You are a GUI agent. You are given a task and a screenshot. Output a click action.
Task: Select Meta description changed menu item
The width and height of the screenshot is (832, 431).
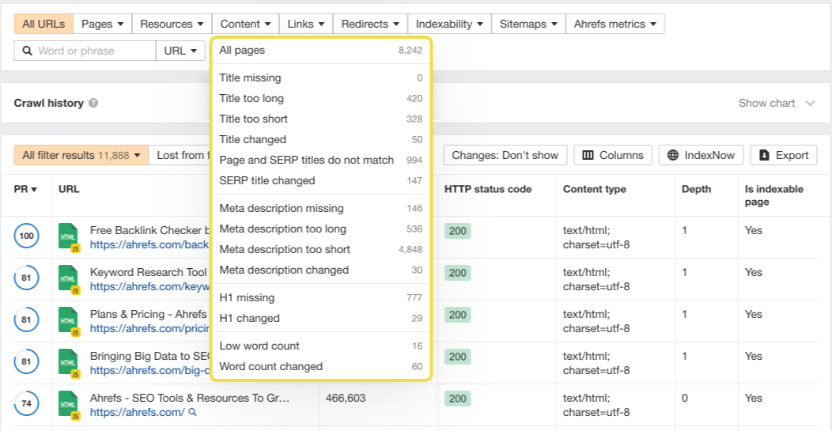321,270
